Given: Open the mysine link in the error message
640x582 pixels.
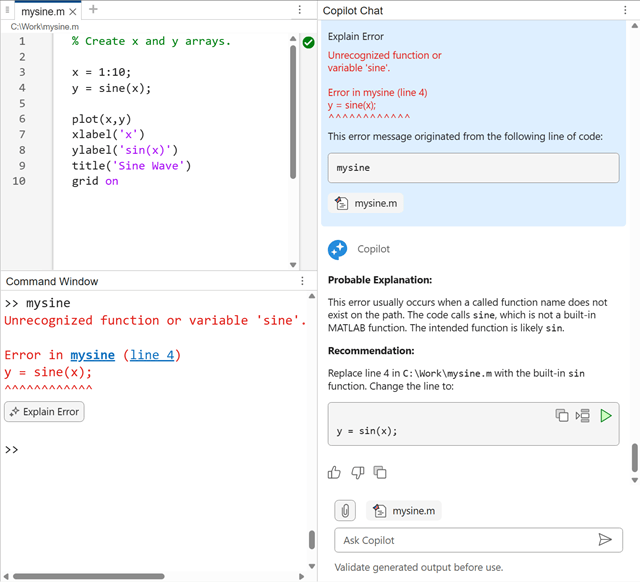Looking at the screenshot, I should pyautogui.click(x=93, y=355).
